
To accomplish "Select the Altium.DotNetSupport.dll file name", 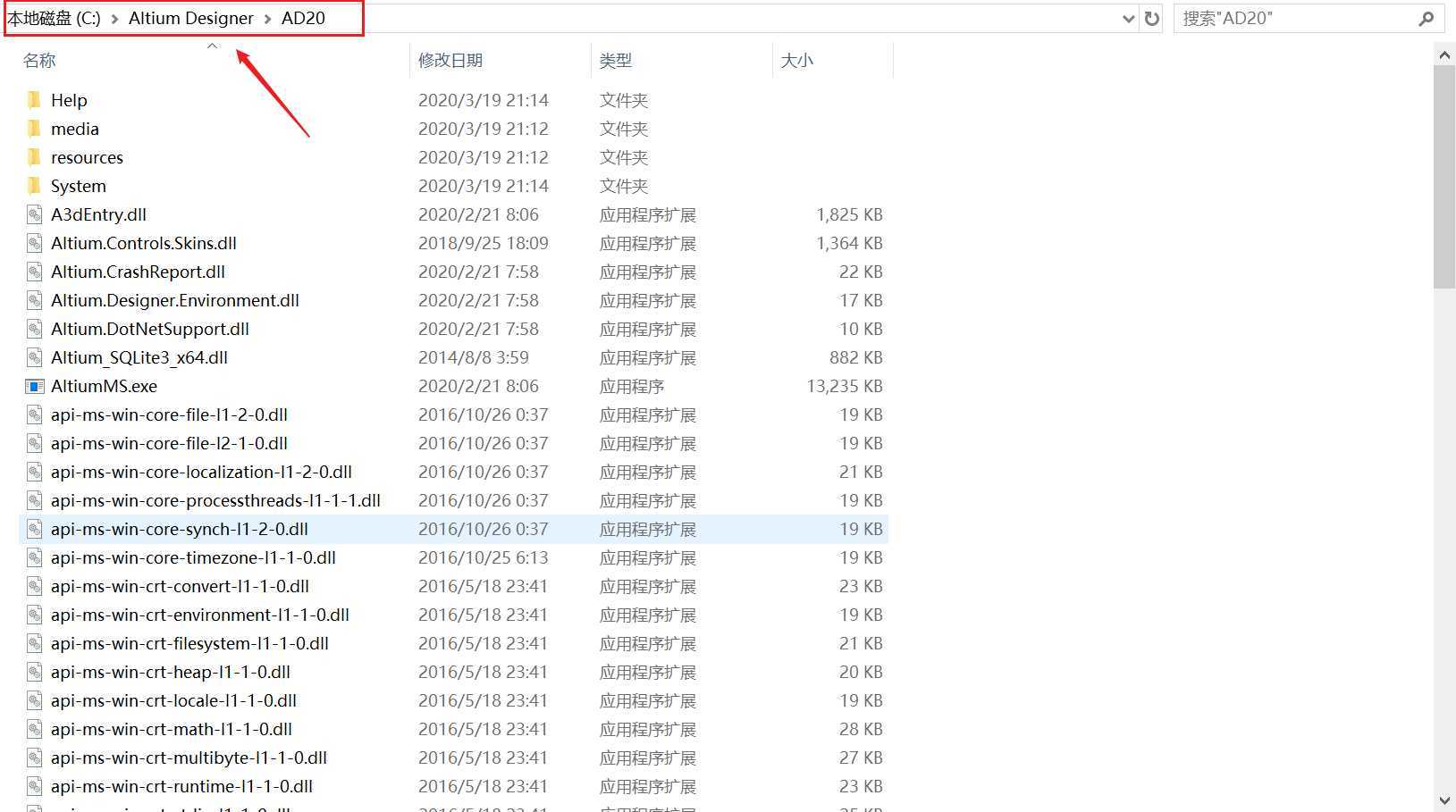I will pos(150,329).
